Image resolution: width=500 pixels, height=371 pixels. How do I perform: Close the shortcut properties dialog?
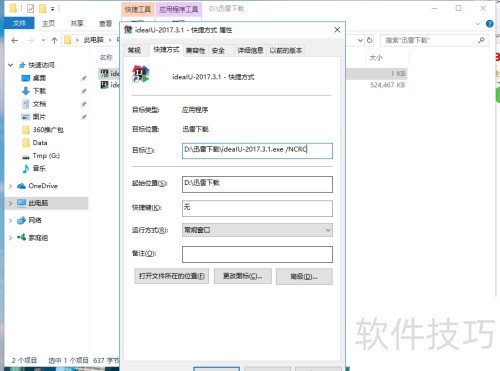(x=337, y=30)
